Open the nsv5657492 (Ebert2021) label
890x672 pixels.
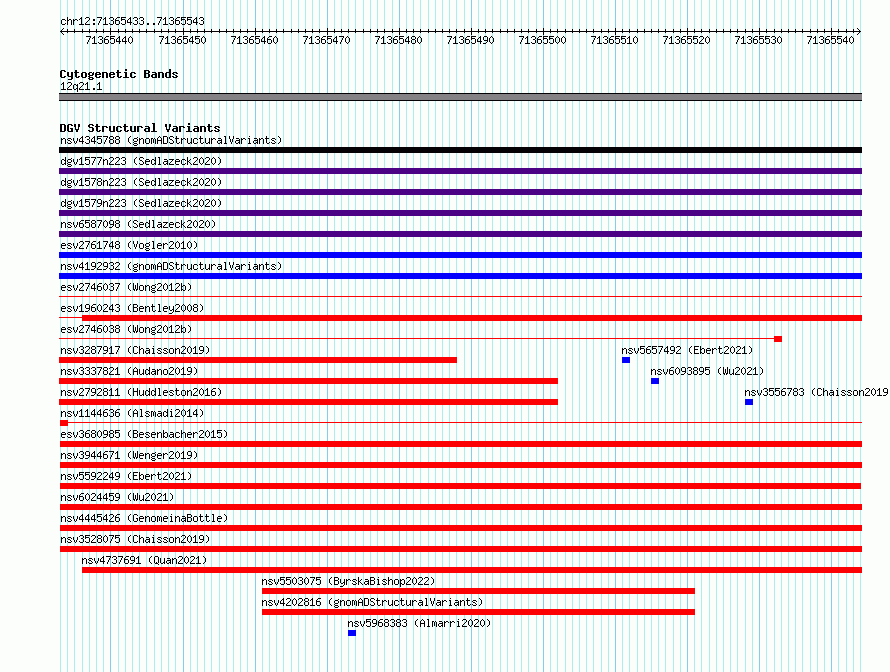point(687,350)
